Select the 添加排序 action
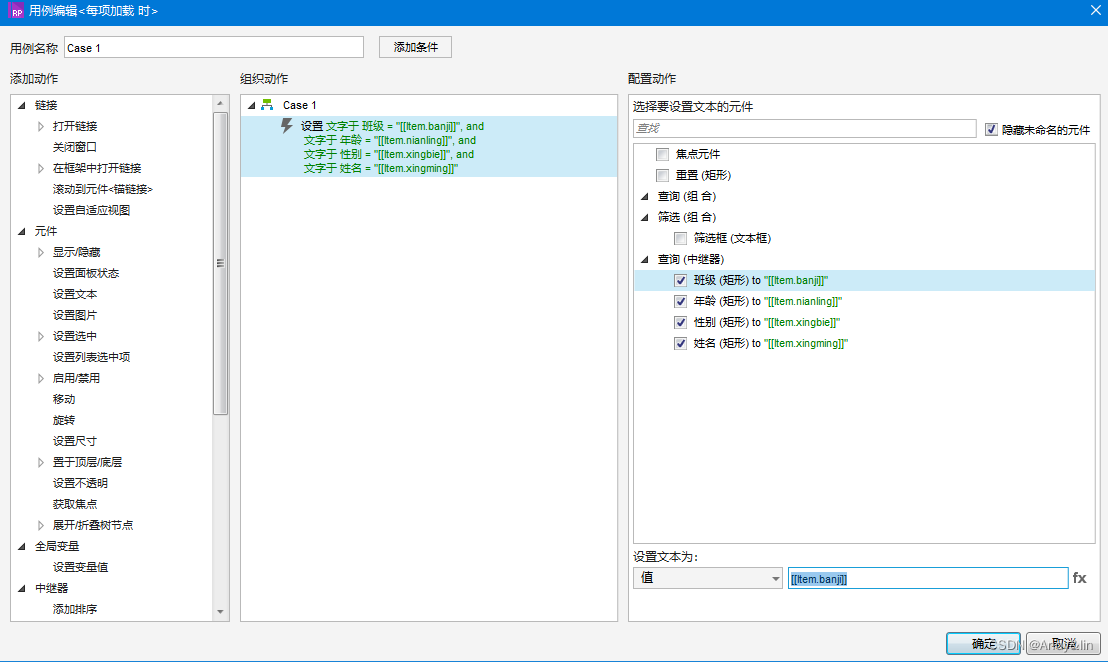1108x662 pixels. (75, 609)
